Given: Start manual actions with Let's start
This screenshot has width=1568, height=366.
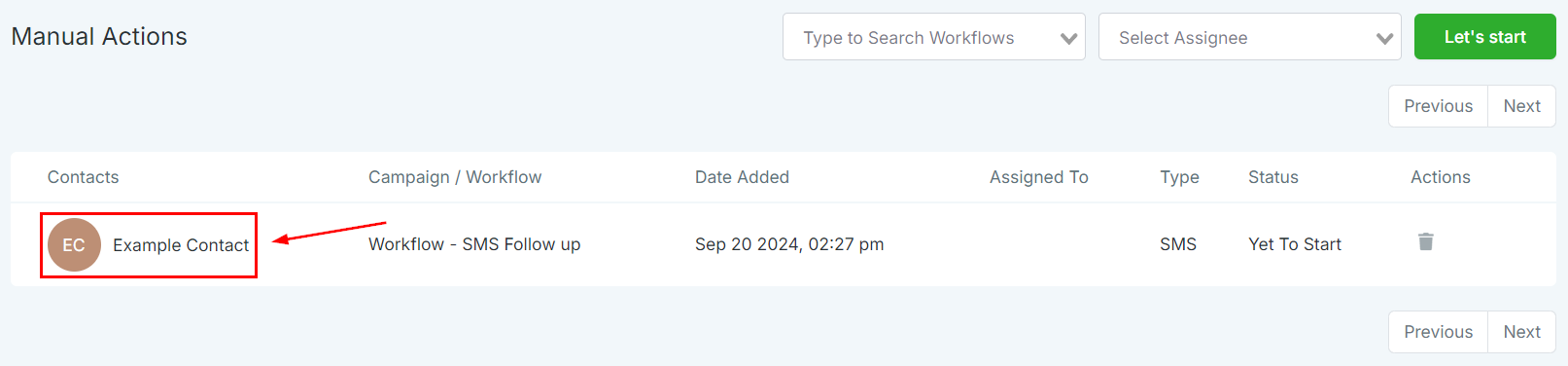Looking at the screenshot, I should point(1484,37).
